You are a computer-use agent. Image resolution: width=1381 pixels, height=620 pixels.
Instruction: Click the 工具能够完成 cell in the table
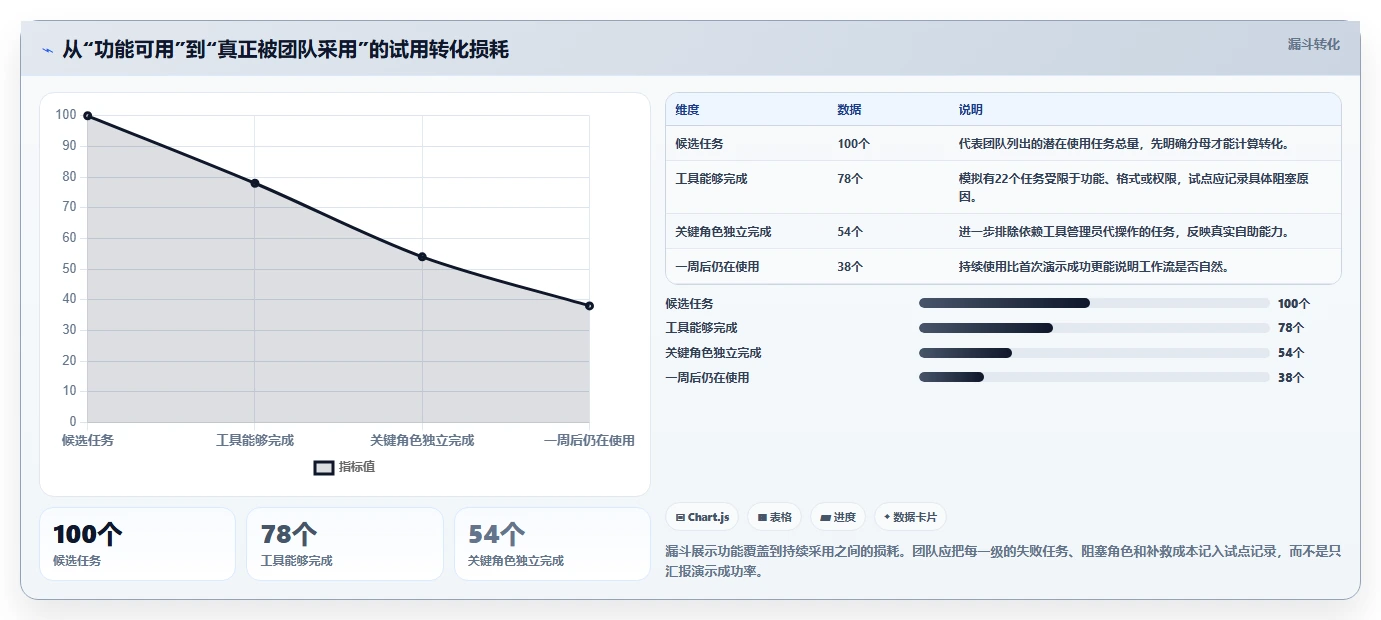tap(711, 179)
